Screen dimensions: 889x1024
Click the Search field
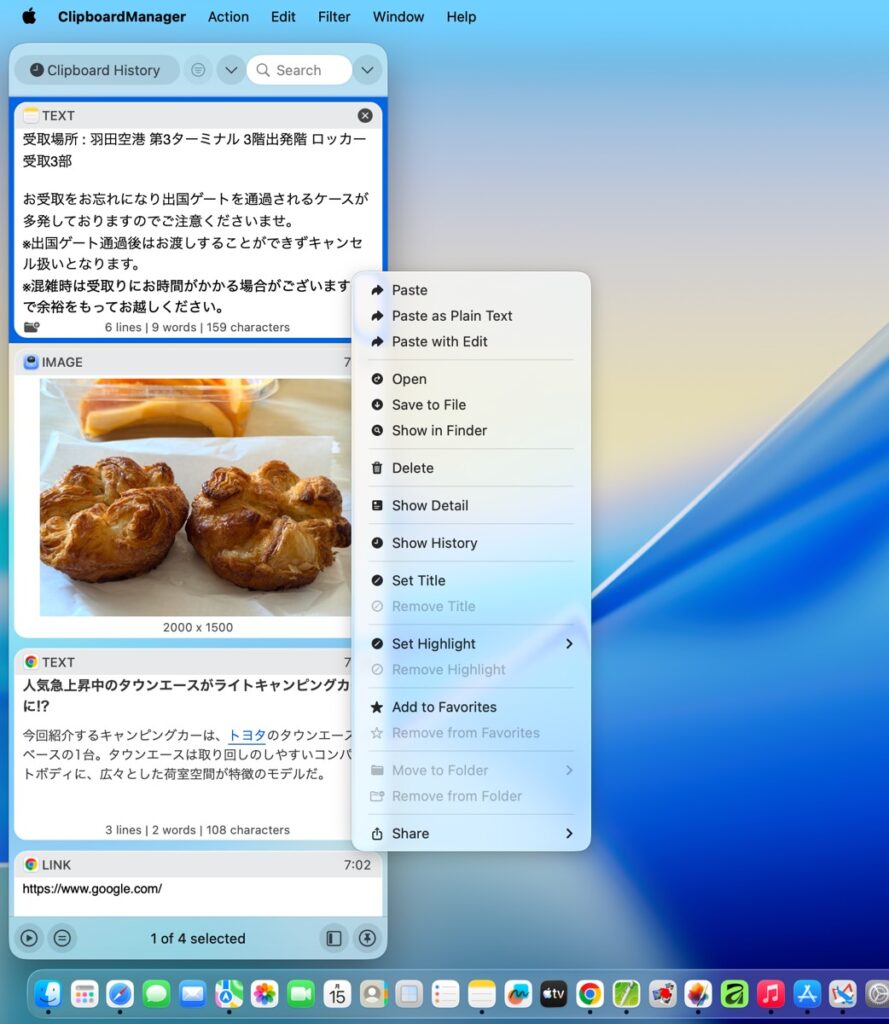(x=300, y=70)
